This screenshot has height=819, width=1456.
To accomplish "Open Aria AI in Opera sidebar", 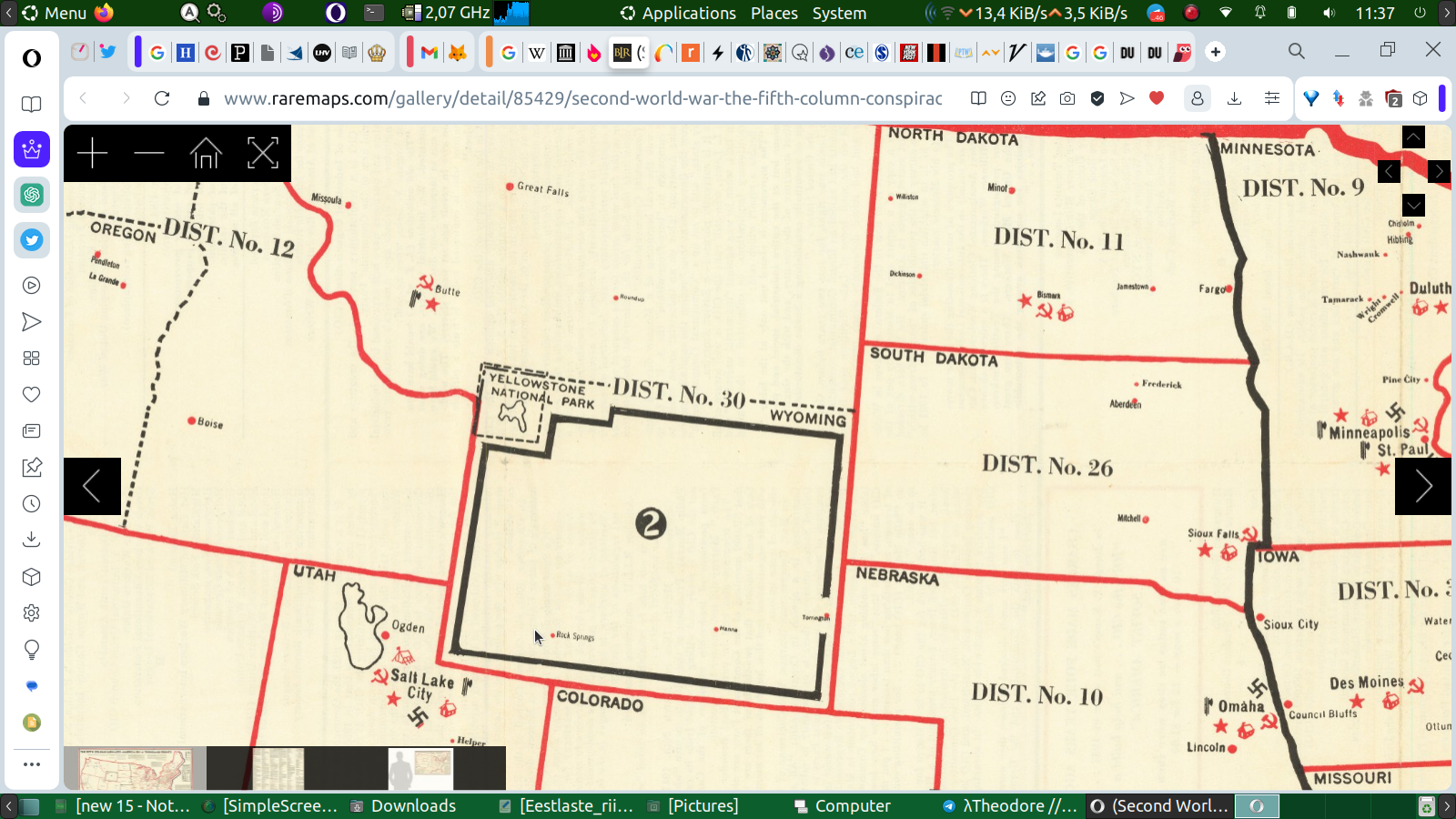I will click(32, 149).
